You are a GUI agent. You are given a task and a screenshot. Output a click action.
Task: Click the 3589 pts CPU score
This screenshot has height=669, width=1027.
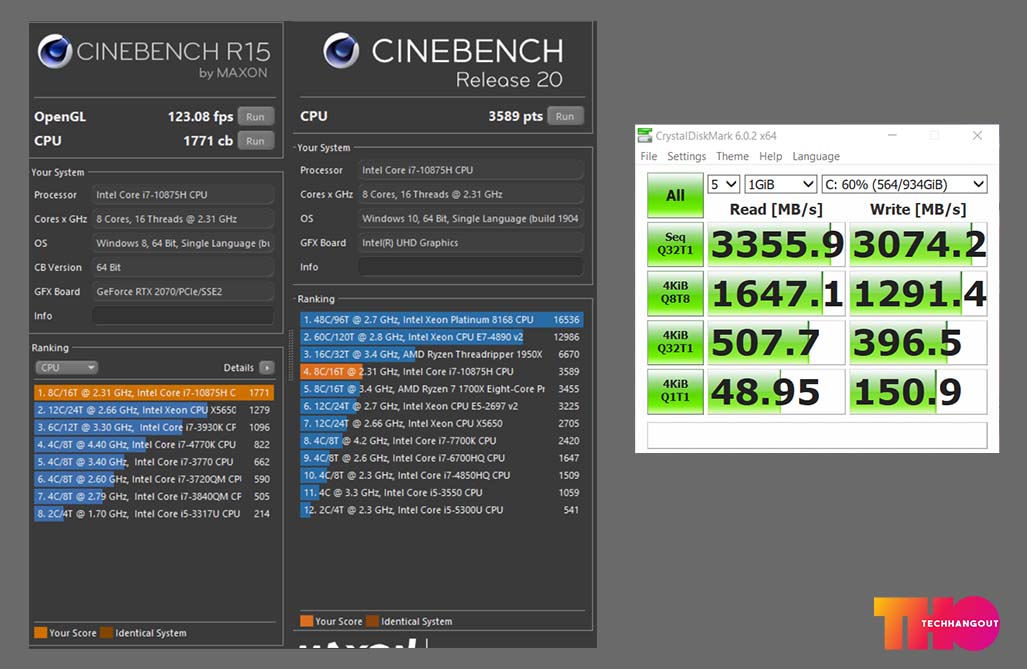[x=515, y=116]
